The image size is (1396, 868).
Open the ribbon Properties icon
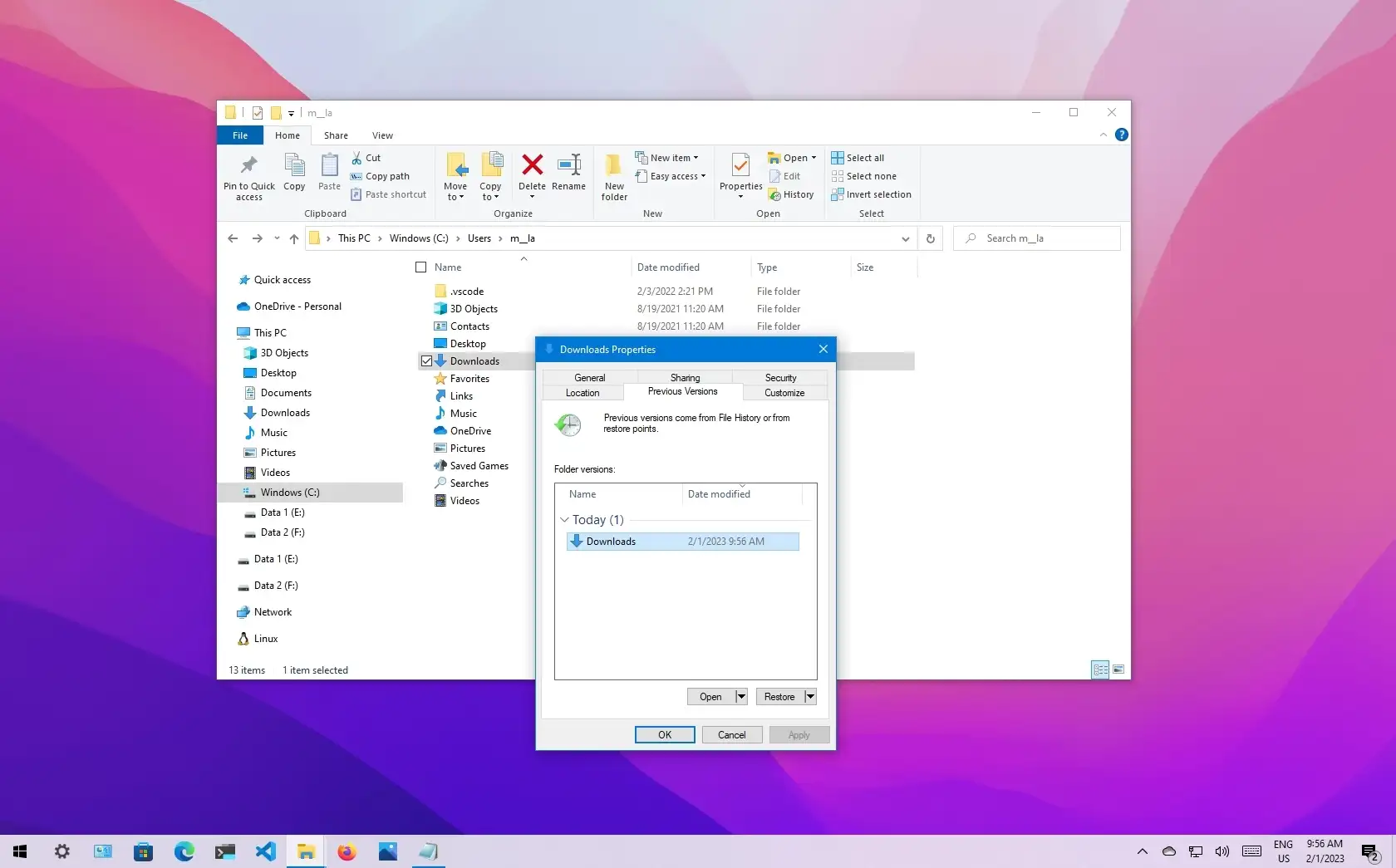740,164
